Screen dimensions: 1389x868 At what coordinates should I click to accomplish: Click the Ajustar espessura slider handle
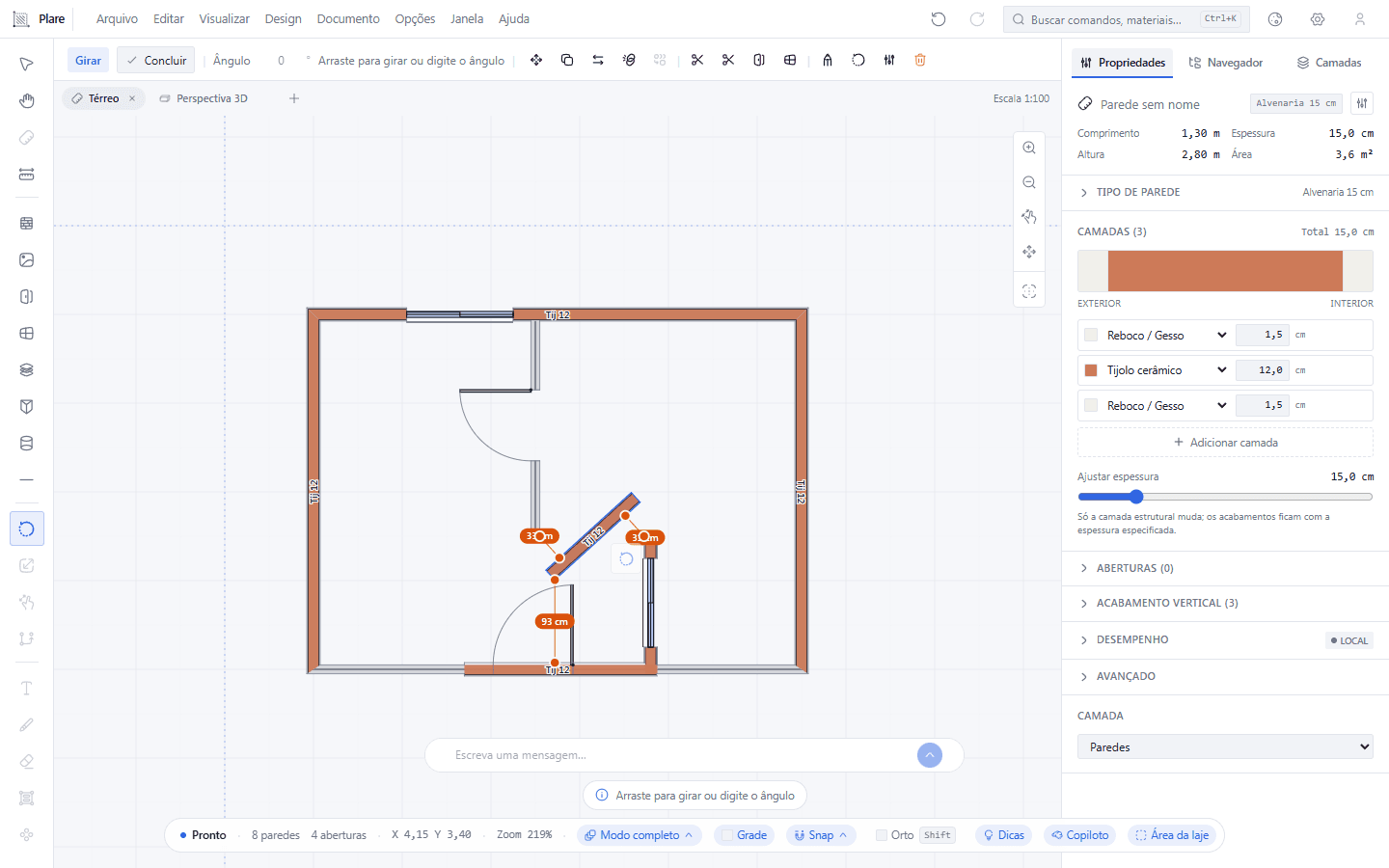pyautogui.click(x=1136, y=497)
